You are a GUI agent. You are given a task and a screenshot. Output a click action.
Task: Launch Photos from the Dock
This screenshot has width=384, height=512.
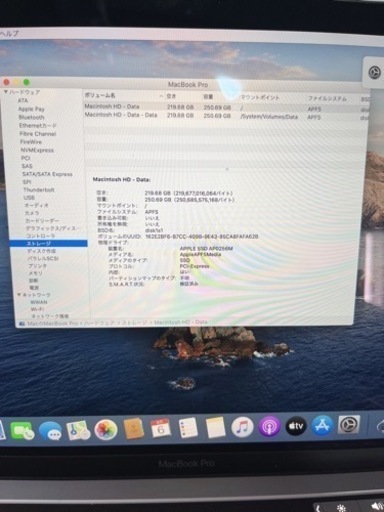[x=106, y=430]
